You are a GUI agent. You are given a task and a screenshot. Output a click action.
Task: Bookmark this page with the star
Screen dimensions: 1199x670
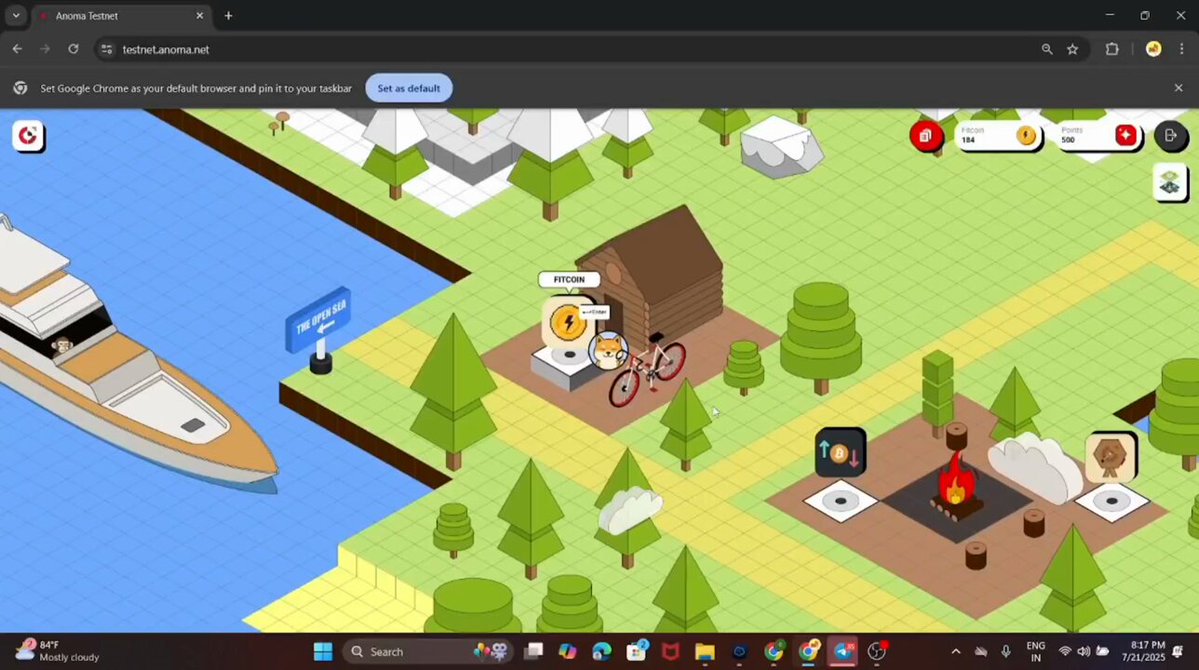[1072, 49]
